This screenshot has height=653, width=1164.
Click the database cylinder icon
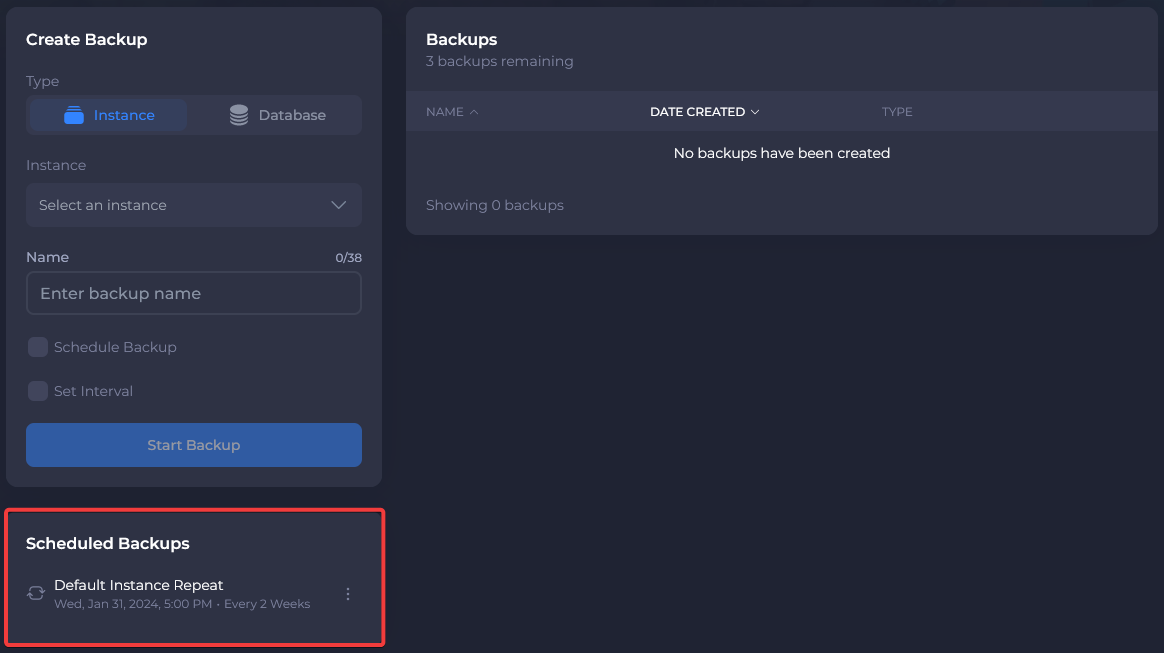point(238,114)
